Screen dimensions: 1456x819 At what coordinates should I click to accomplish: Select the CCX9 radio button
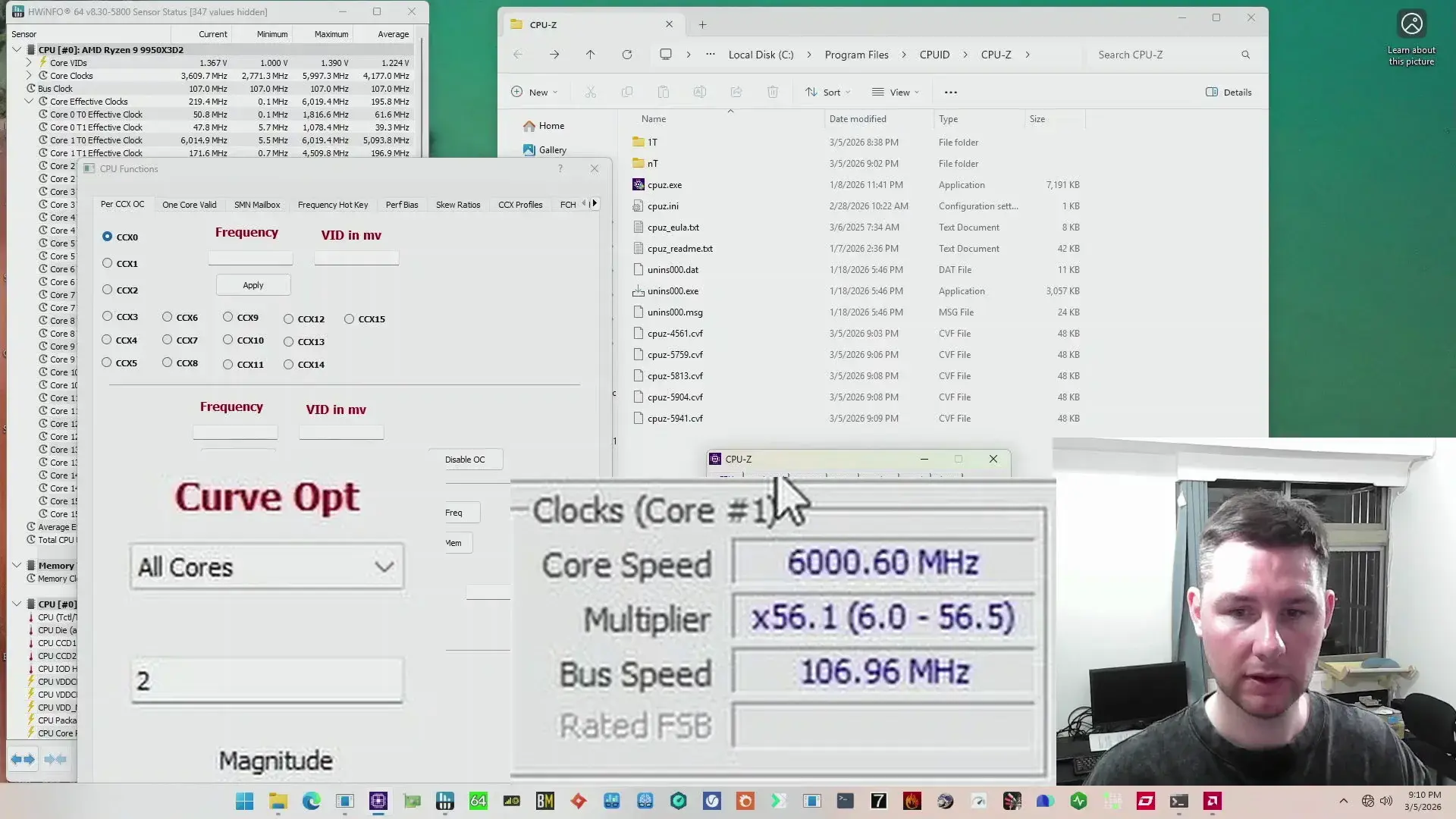pos(227,317)
